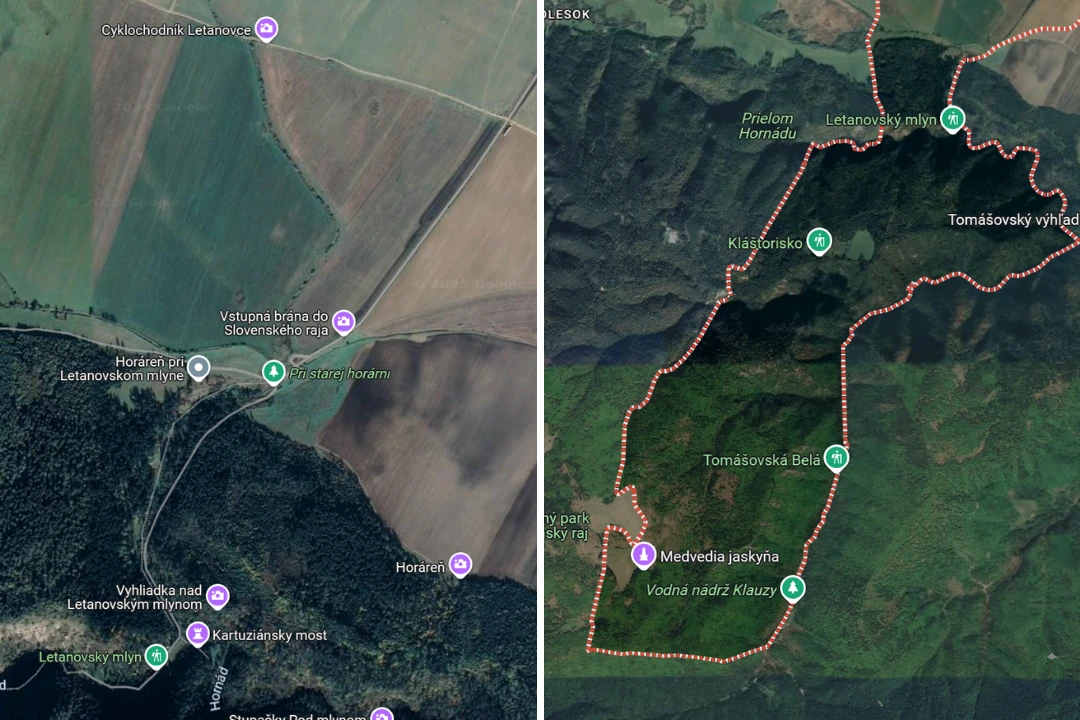Click the Stupačky Pod mlynom pin at bottom edge
This screenshot has width=1080, height=720.
[382, 714]
